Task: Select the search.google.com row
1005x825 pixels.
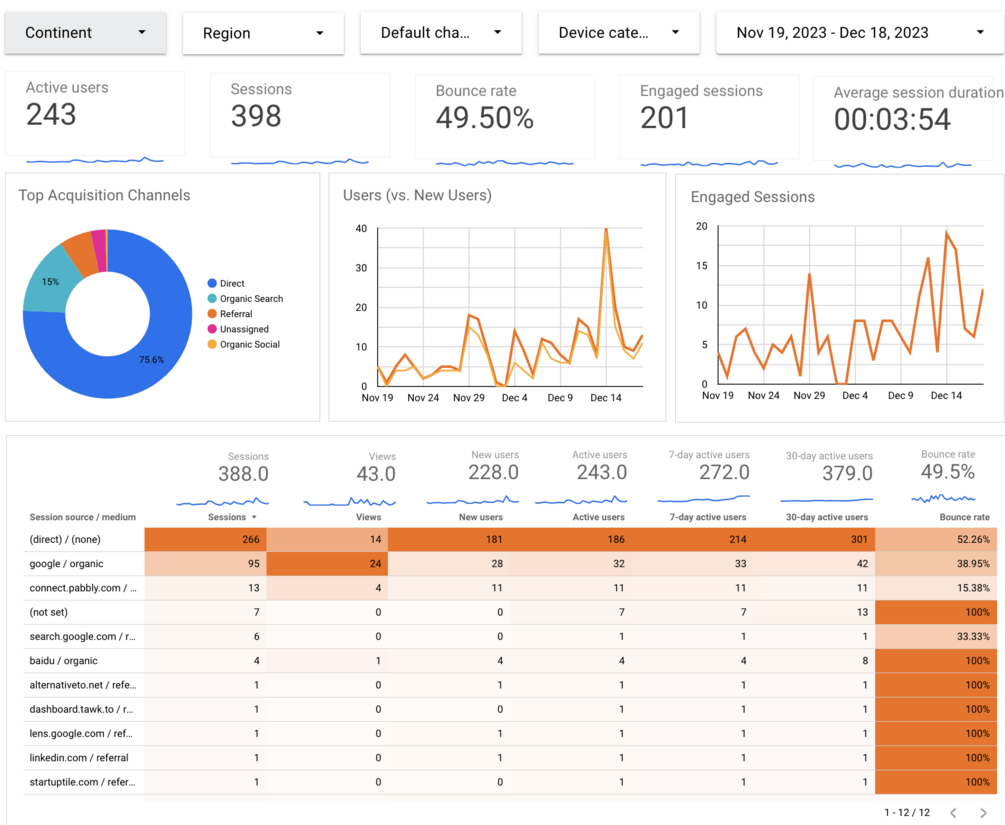Action: point(510,637)
